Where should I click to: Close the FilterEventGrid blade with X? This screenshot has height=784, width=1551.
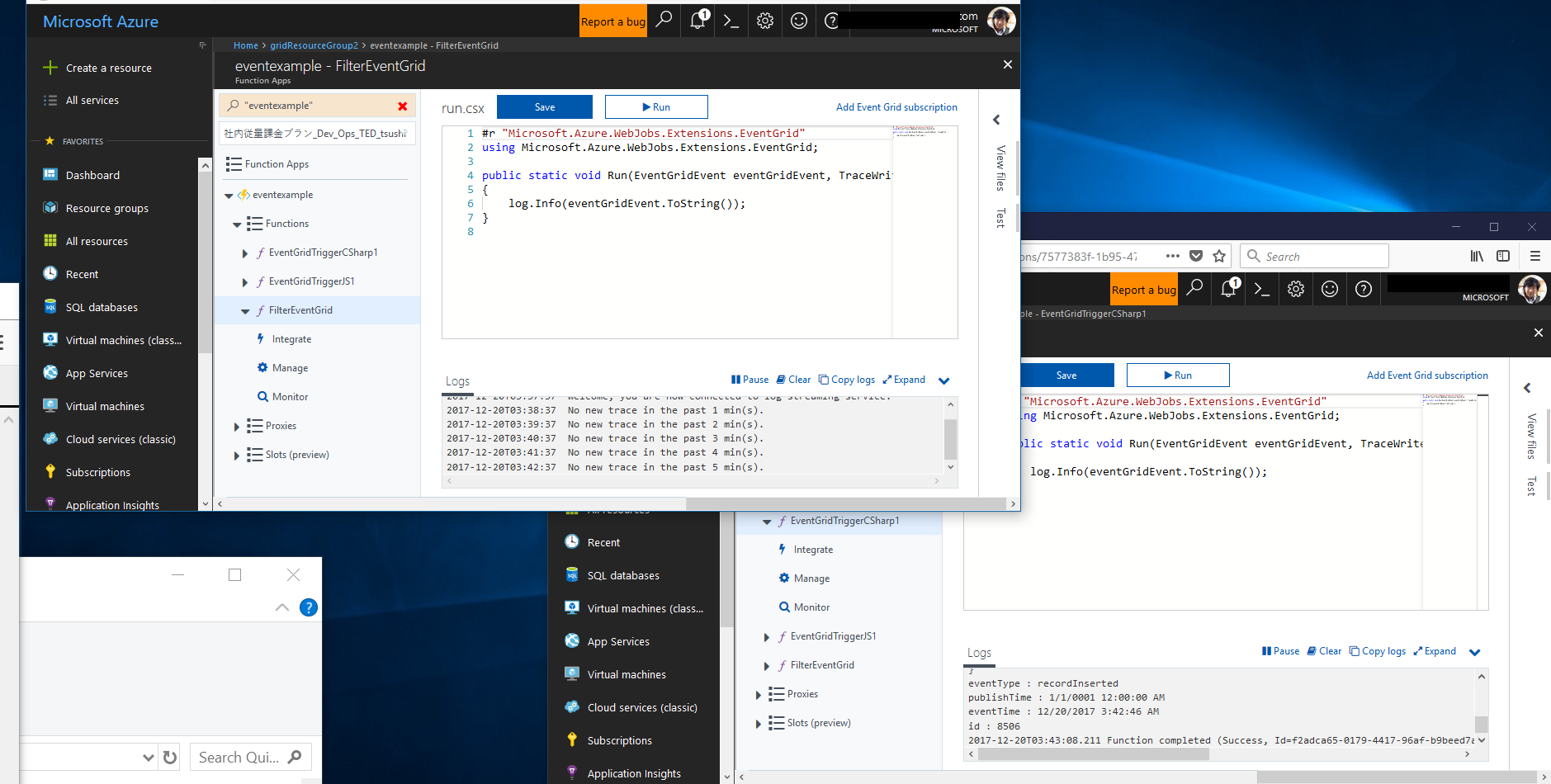(x=1007, y=64)
